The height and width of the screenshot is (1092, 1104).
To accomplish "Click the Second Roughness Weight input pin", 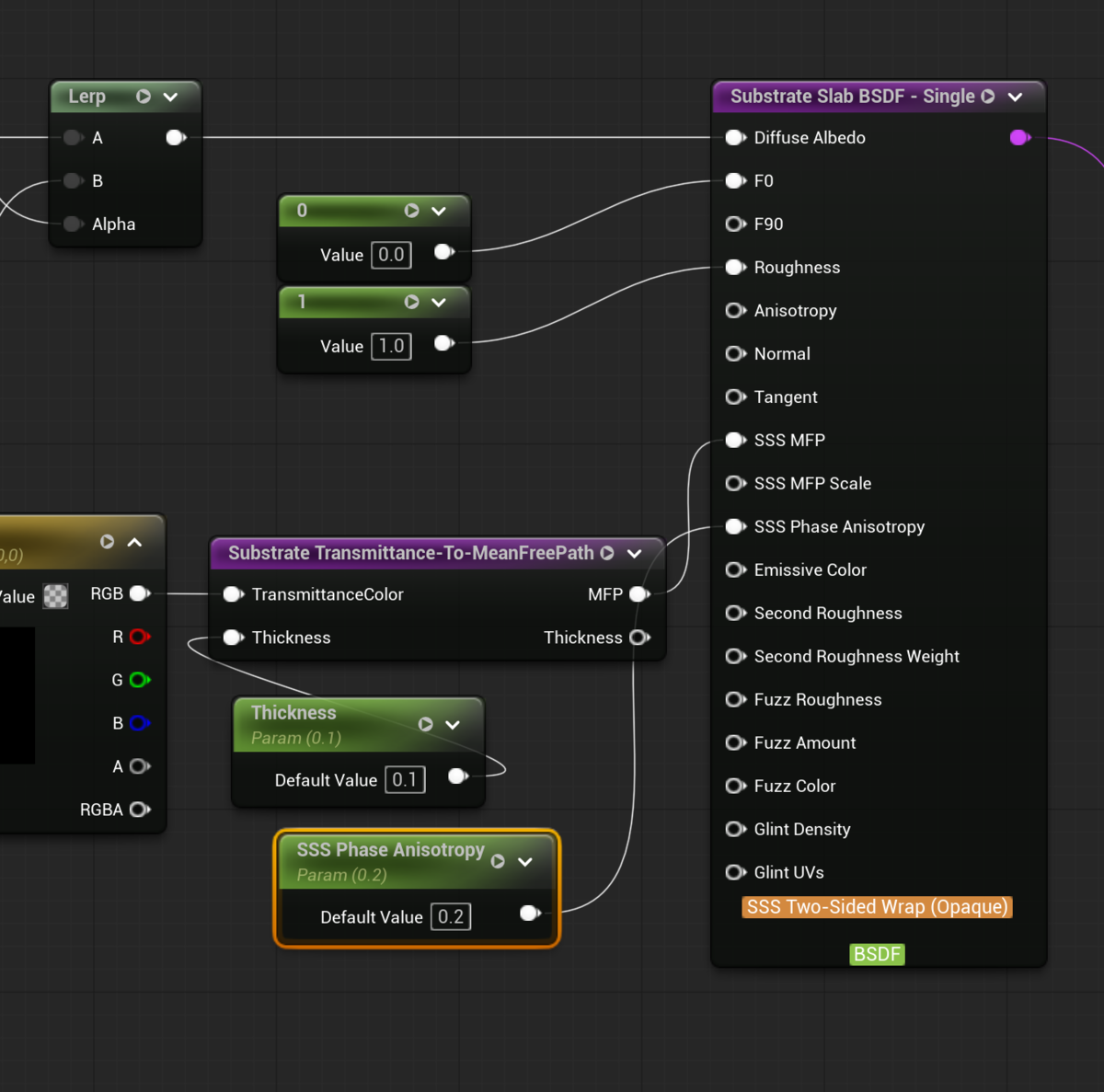I will [735, 657].
